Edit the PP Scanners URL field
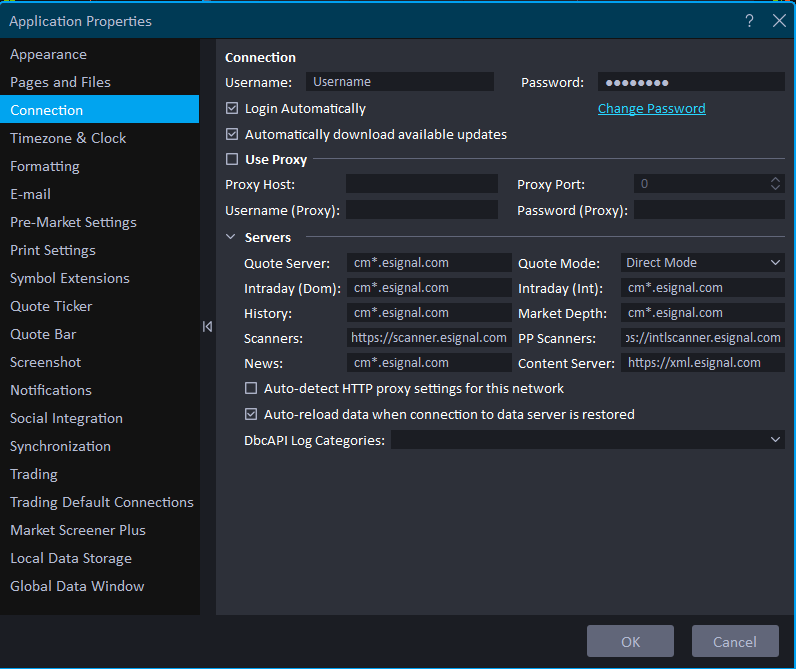The image size is (796, 669). (x=703, y=338)
